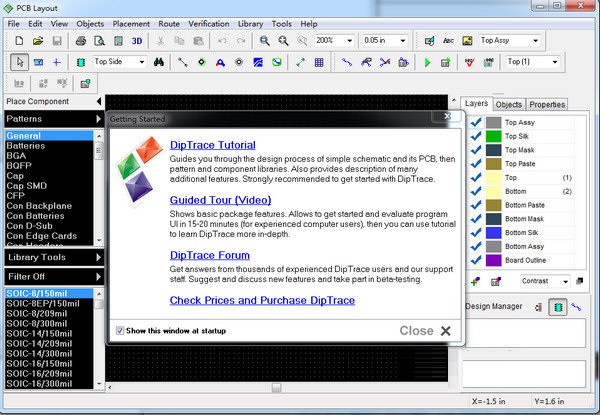The width and height of the screenshot is (600, 415).
Task: Open the 0.05 in grid dropdown
Action: pos(403,41)
